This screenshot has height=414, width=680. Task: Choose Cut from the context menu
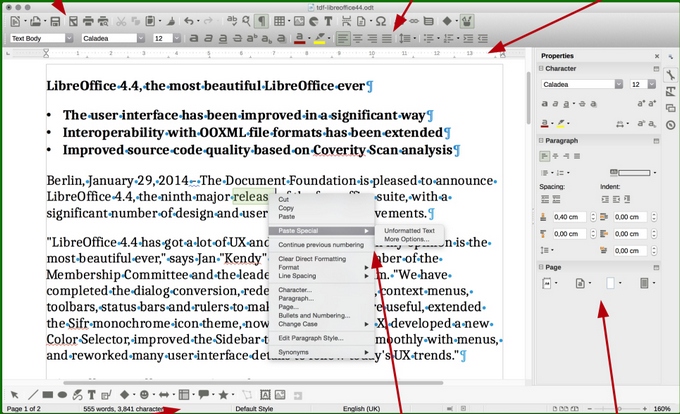[284, 199]
